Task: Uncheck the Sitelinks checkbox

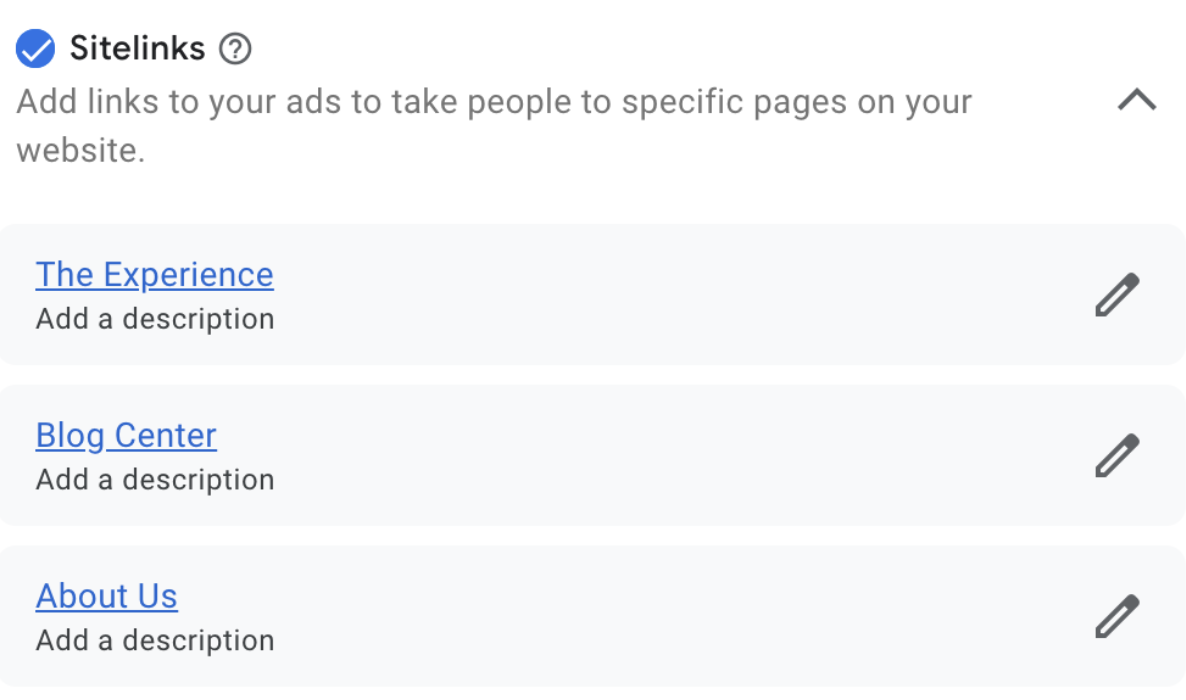Action: point(36,49)
